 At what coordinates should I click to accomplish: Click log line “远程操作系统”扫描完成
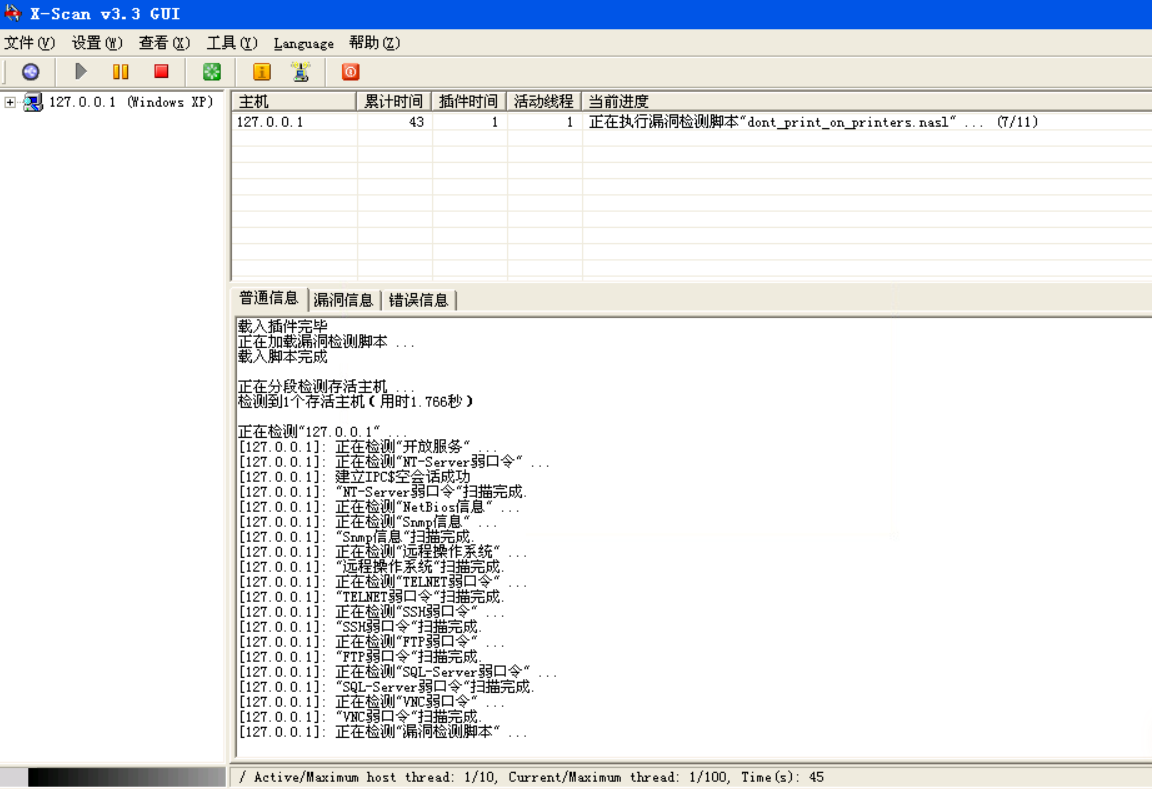point(372,566)
